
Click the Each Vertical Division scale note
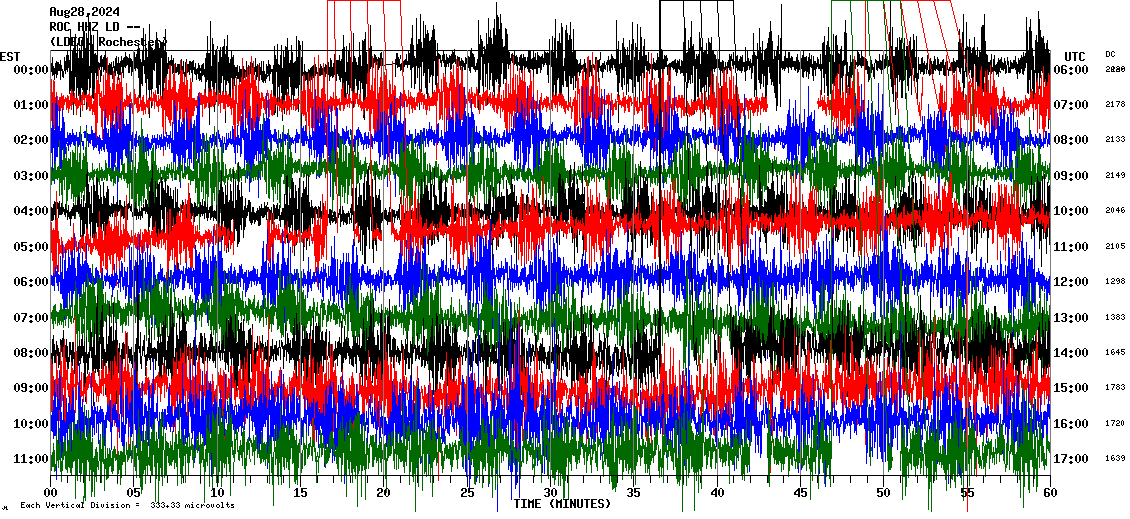127,506
